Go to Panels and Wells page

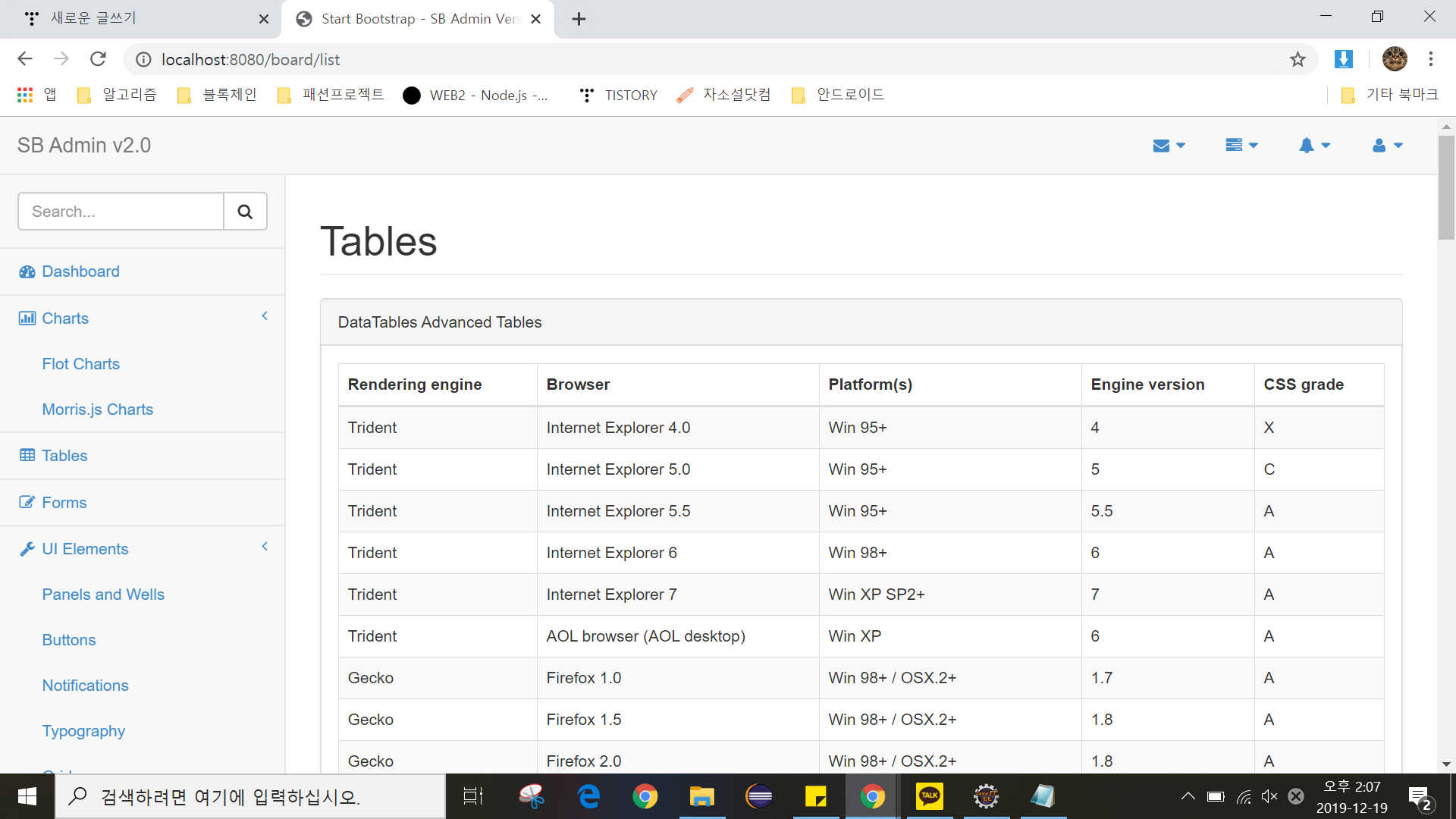[103, 595]
